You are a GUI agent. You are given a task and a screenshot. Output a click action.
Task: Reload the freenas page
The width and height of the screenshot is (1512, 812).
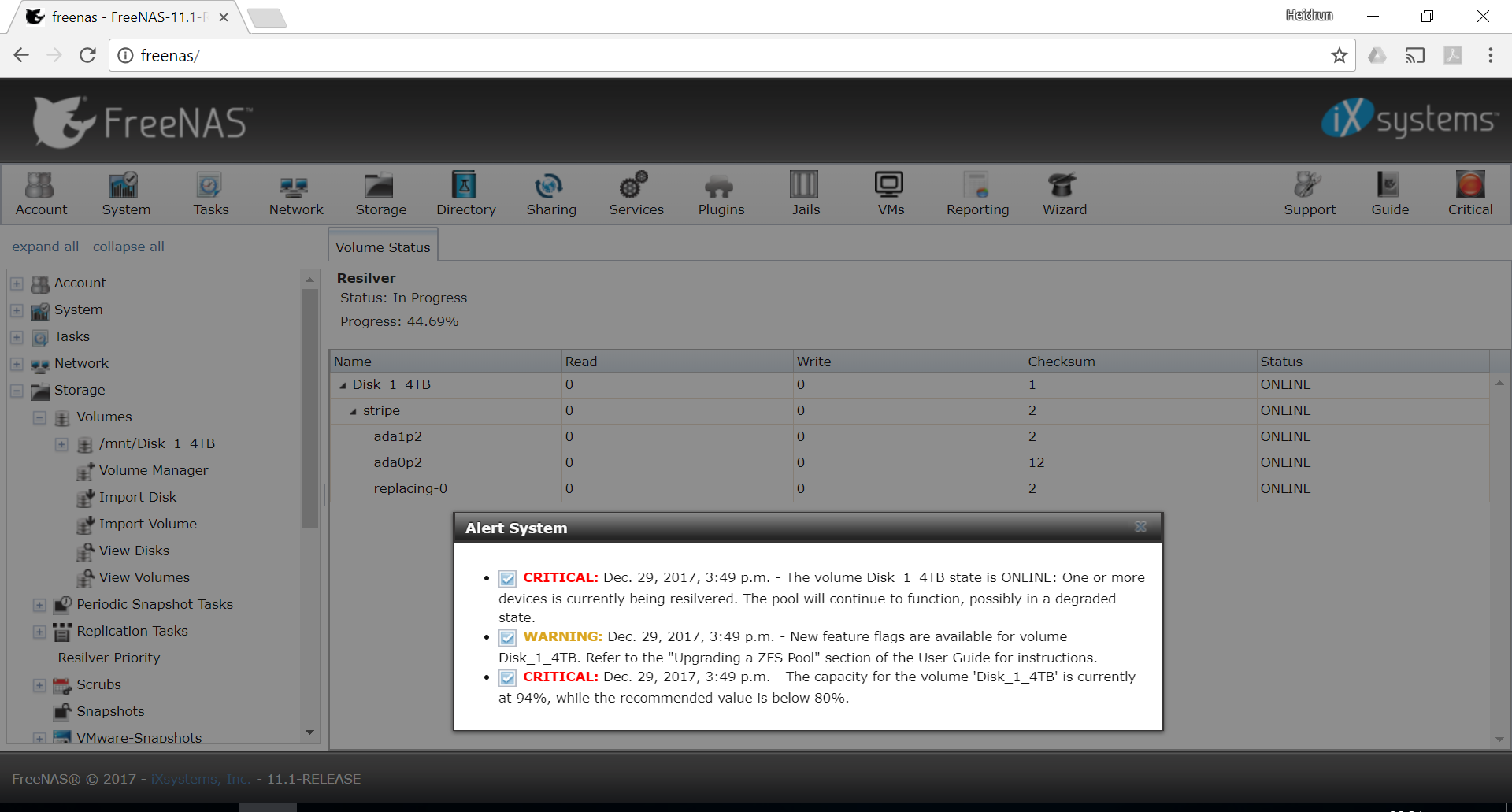coord(87,55)
